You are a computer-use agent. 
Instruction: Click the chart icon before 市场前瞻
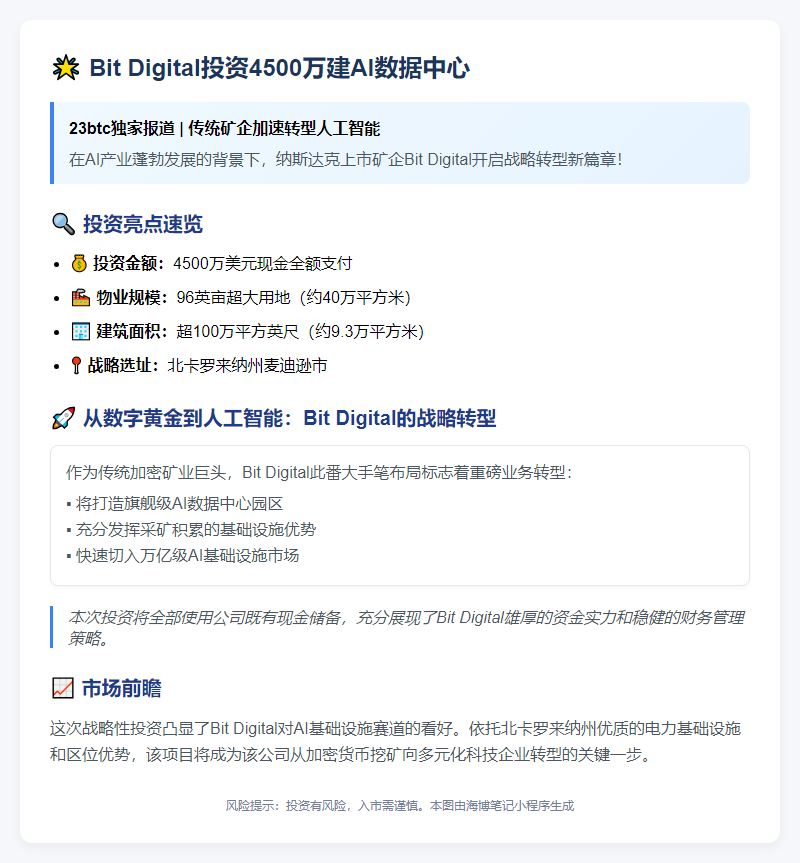coord(63,689)
